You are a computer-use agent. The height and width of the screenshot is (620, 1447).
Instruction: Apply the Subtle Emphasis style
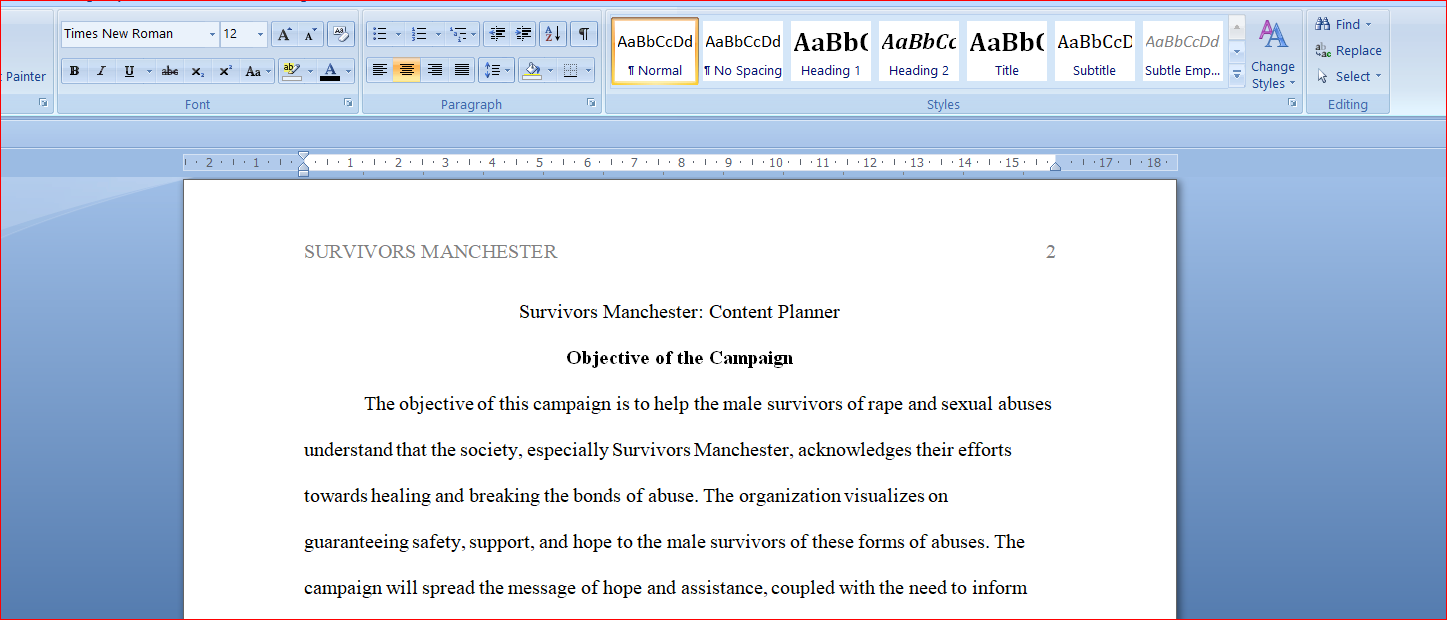[1183, 50]
